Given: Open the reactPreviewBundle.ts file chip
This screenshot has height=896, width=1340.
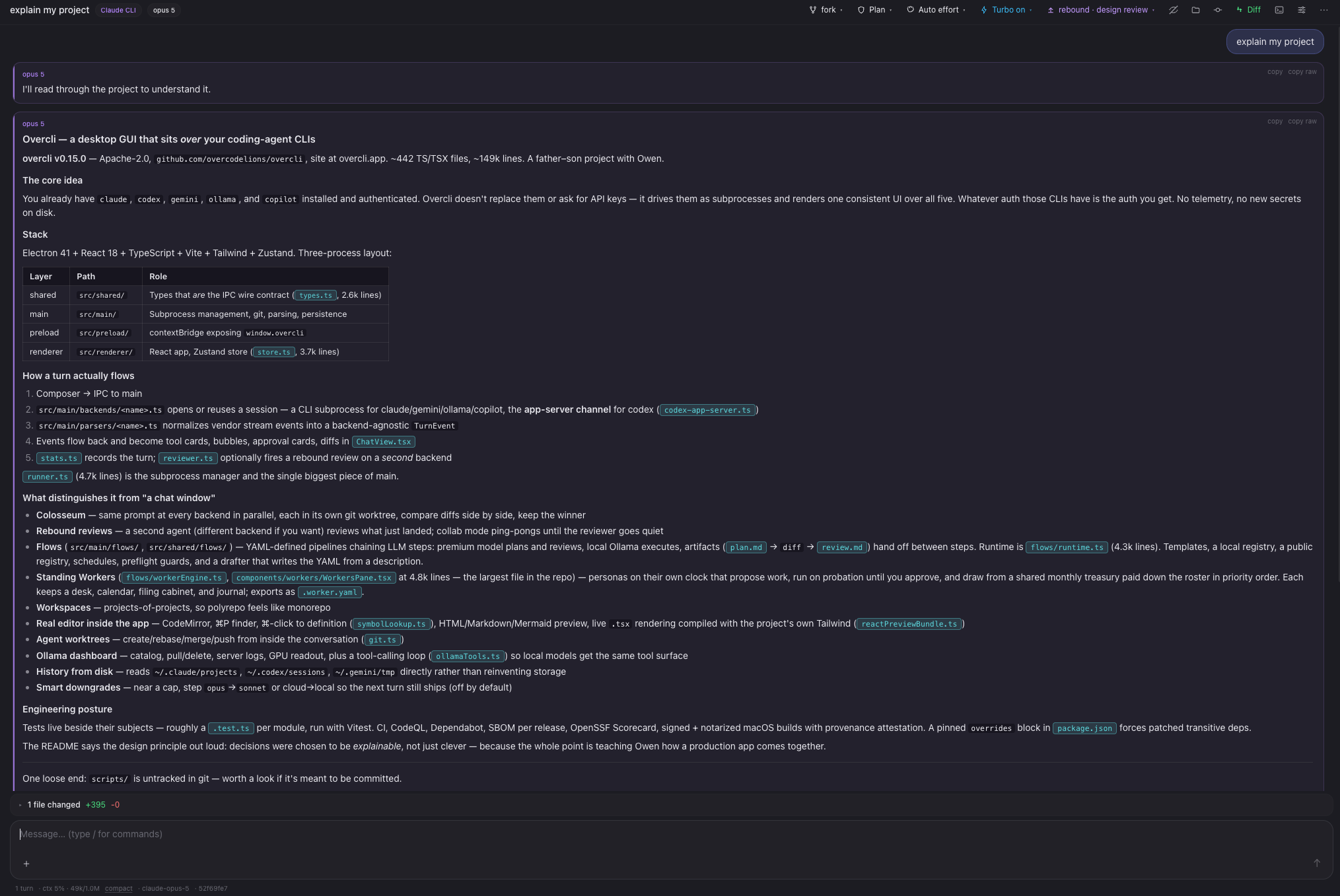Looking at the screenshot, I should pos(909,624).
